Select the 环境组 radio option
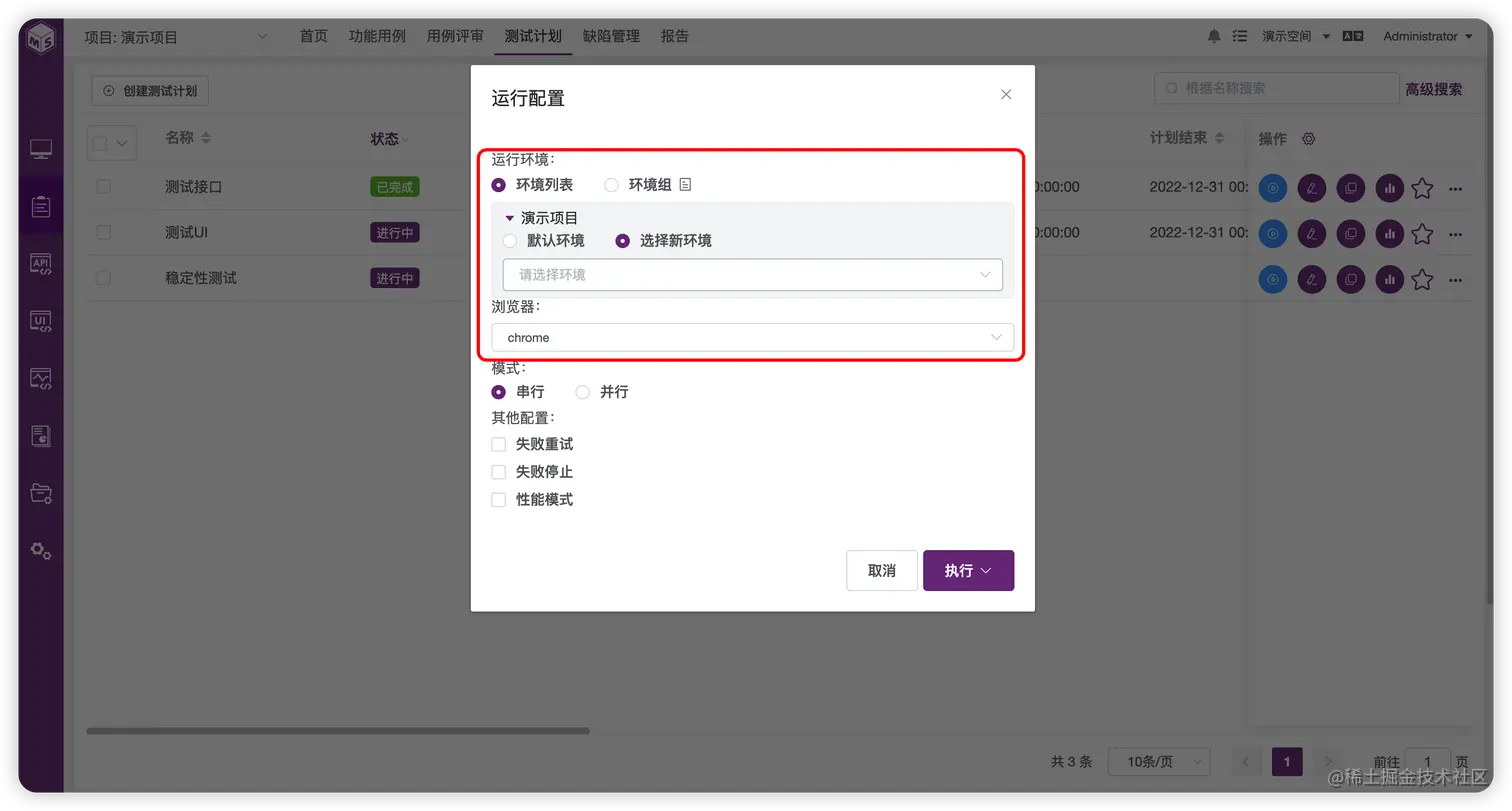Screen dimensions: 1512x811 [x=610, y=184]
